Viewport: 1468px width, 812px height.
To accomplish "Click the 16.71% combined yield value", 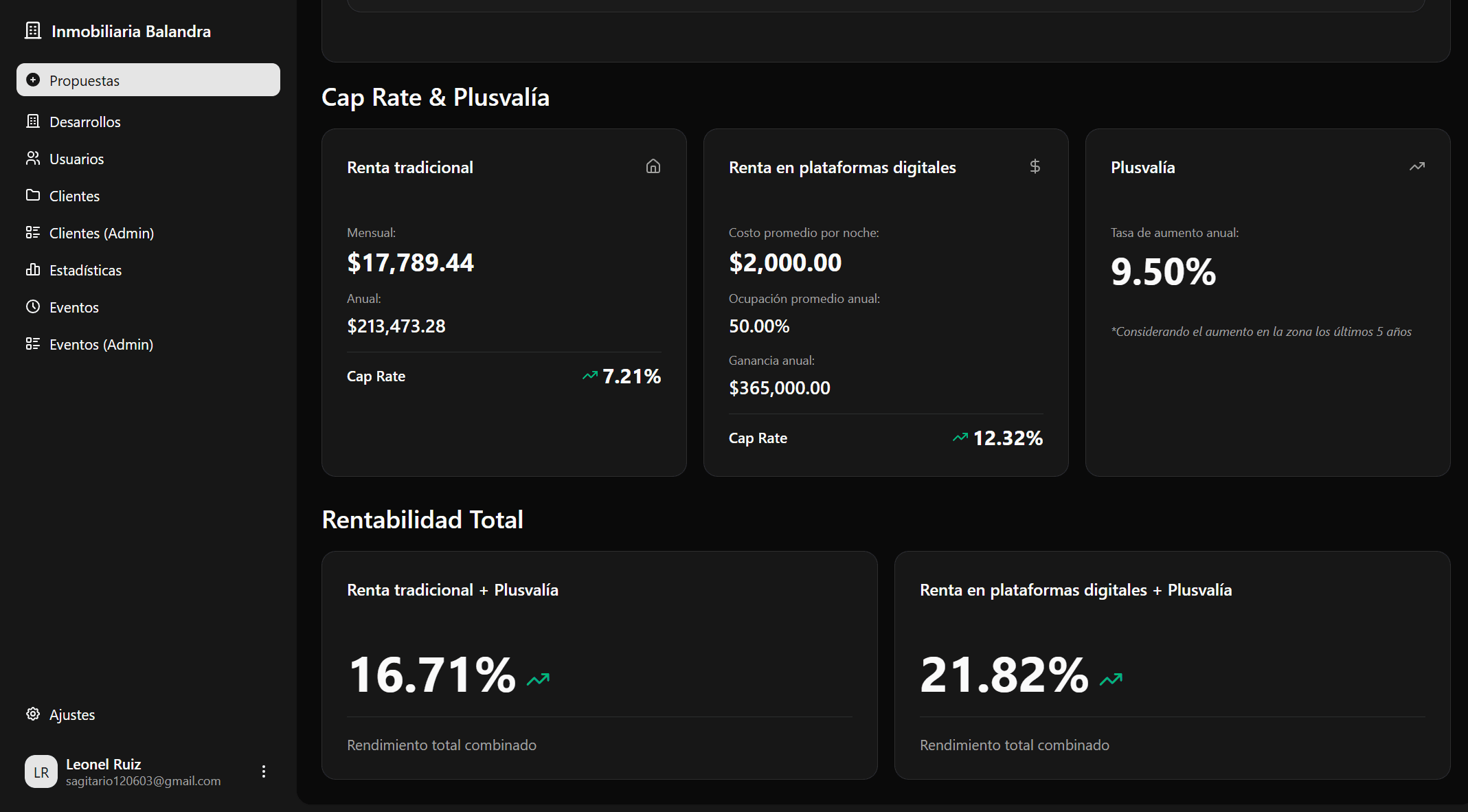I will (432, 675).
